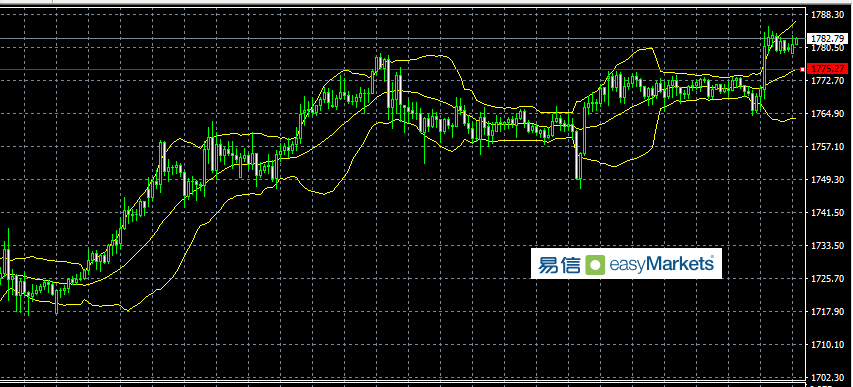Click the 1788.30 price axis label
Image resolution: width=853 pixels, height=387 pixels.
pos(827,15)
